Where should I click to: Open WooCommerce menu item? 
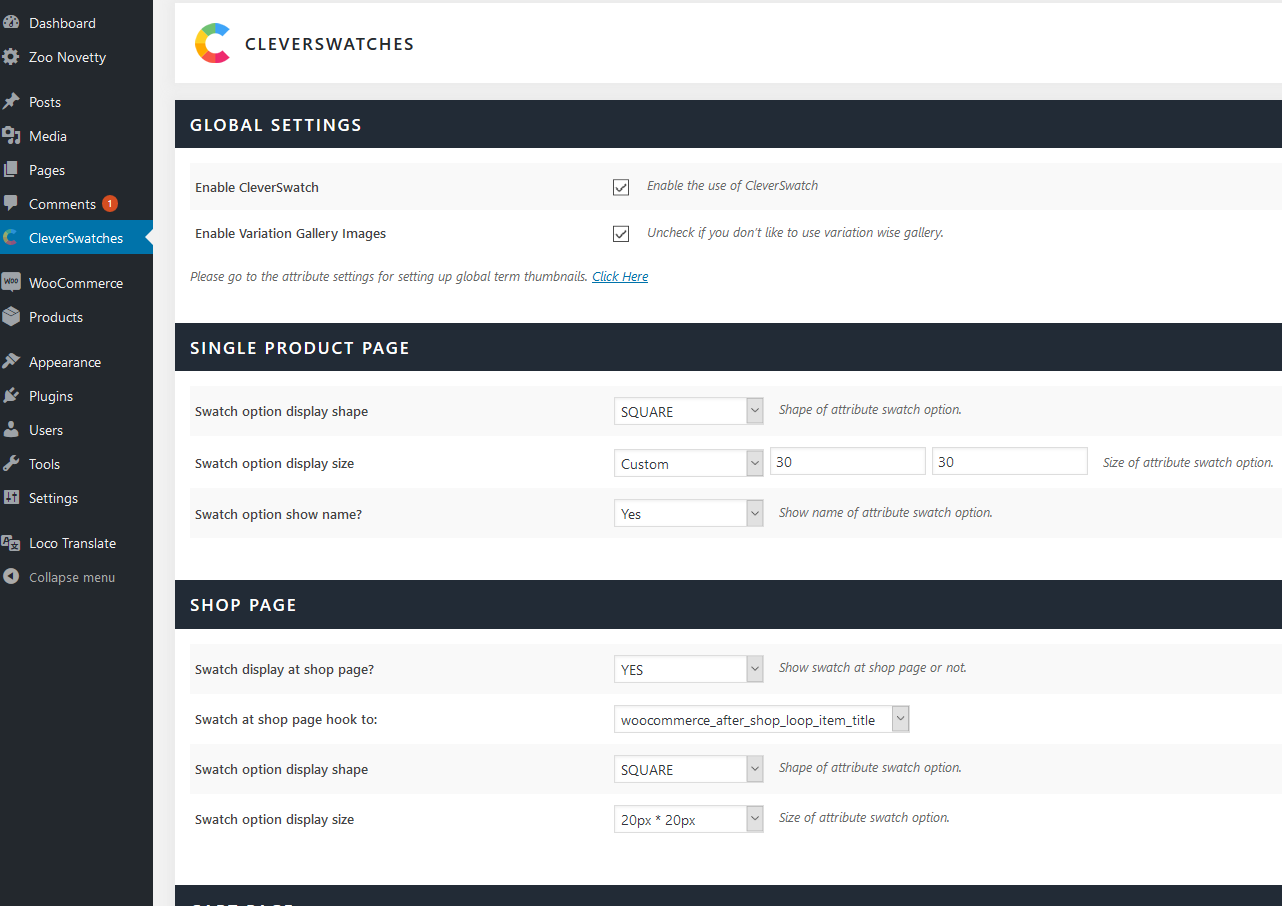(x=76, y=283)
